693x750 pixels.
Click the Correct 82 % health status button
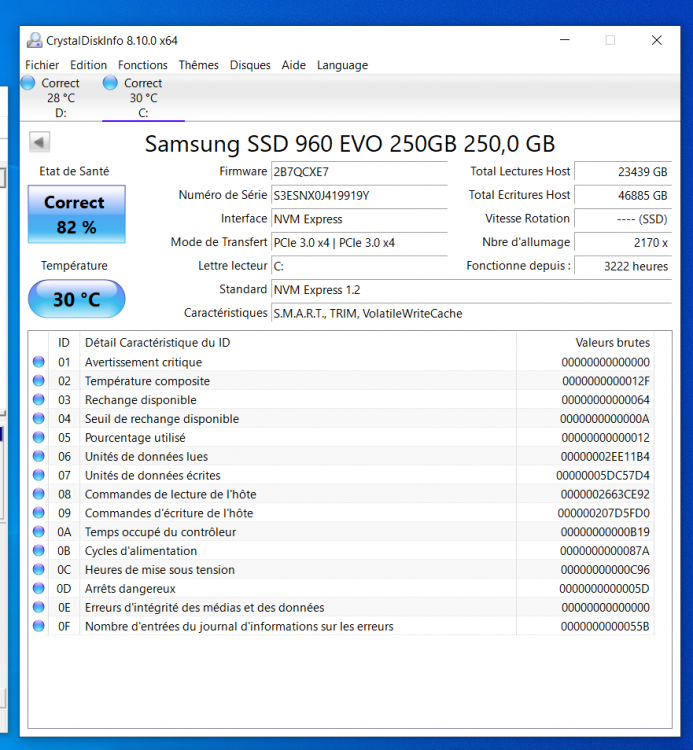76,214
